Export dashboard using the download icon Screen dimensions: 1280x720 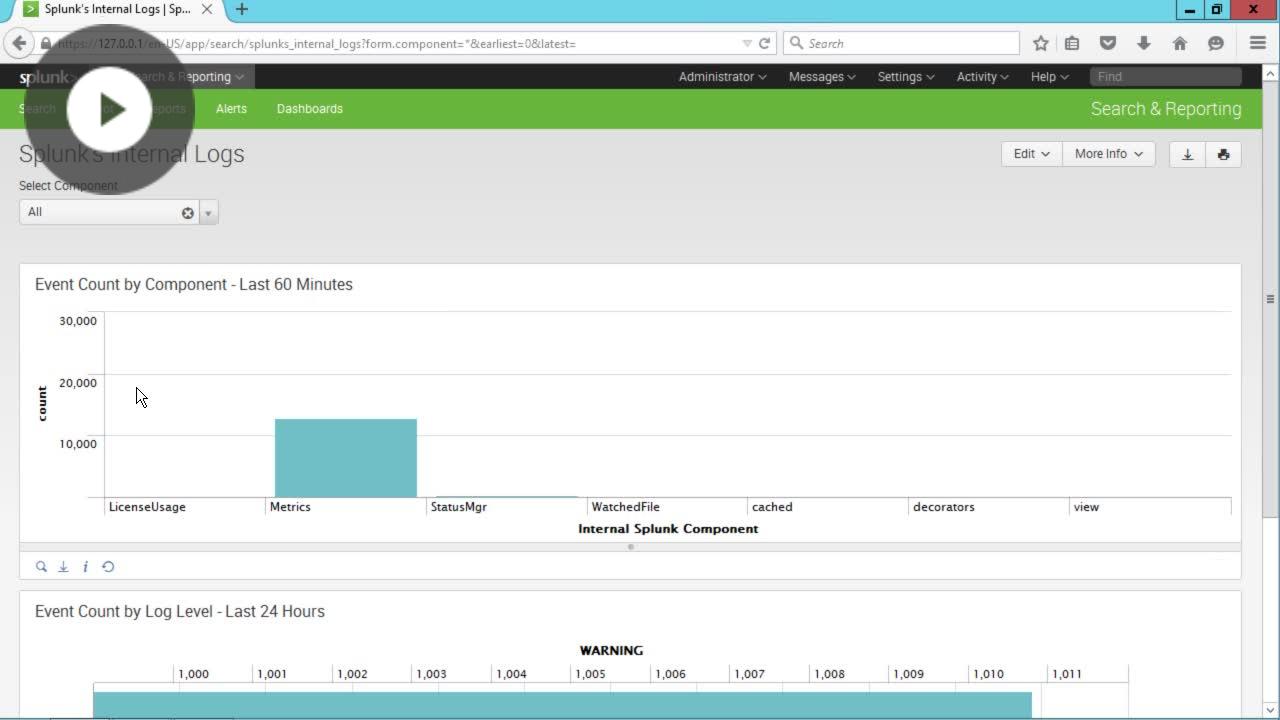(x=1187, y=154)
